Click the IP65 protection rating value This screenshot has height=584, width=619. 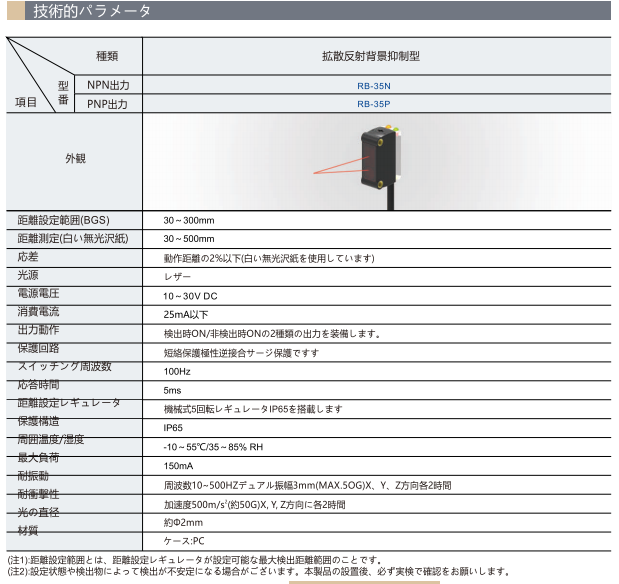click(x=174, y=428)
